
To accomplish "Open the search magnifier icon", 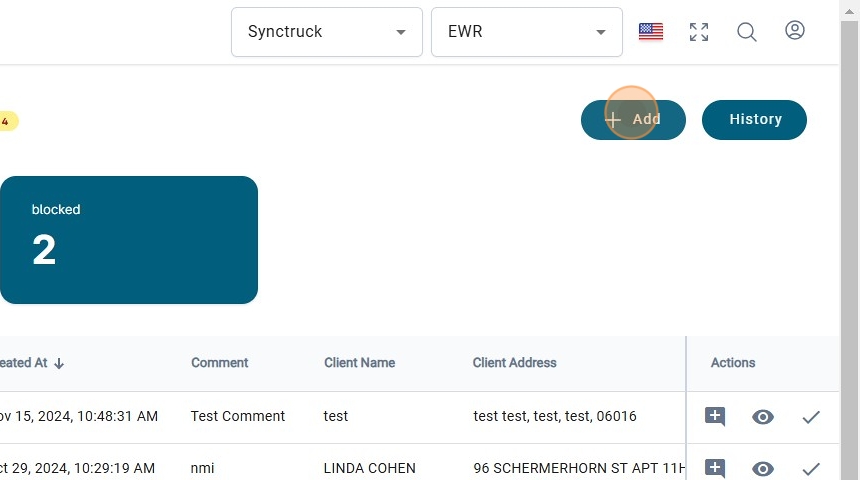I will pos(747,32).
